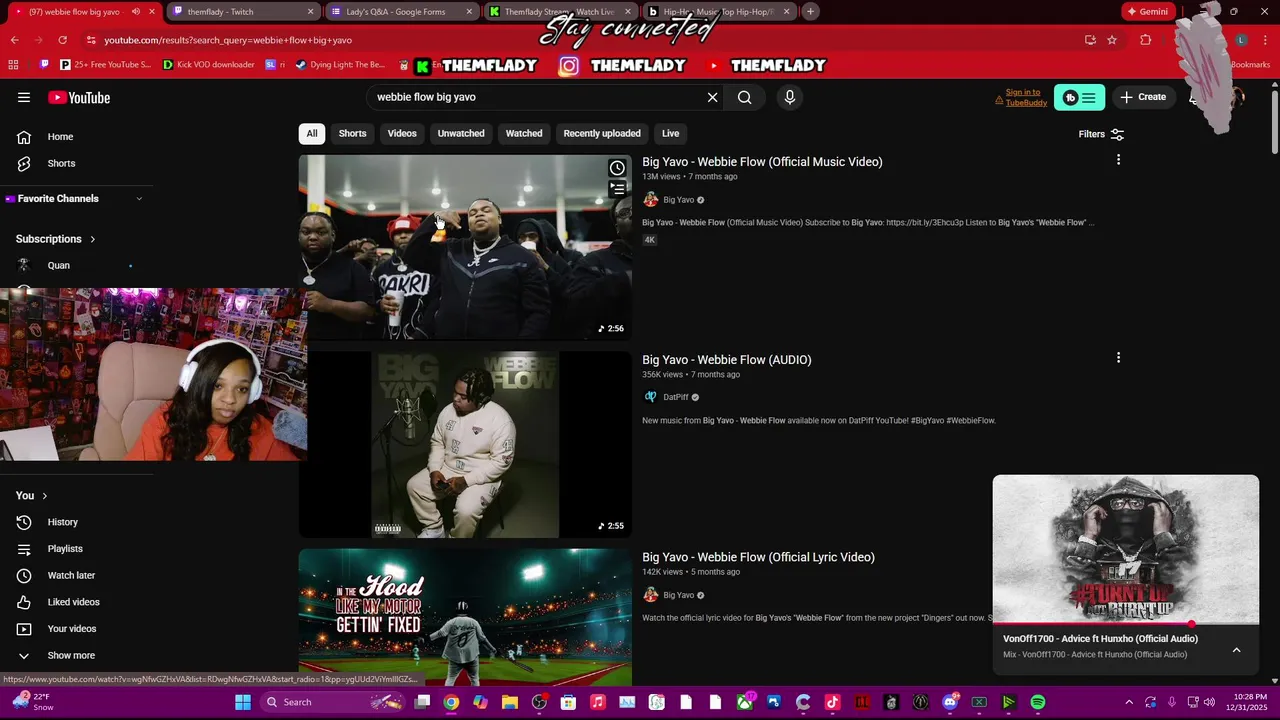
Task: Open the Windows Start menu
Action: coord(243,702)
